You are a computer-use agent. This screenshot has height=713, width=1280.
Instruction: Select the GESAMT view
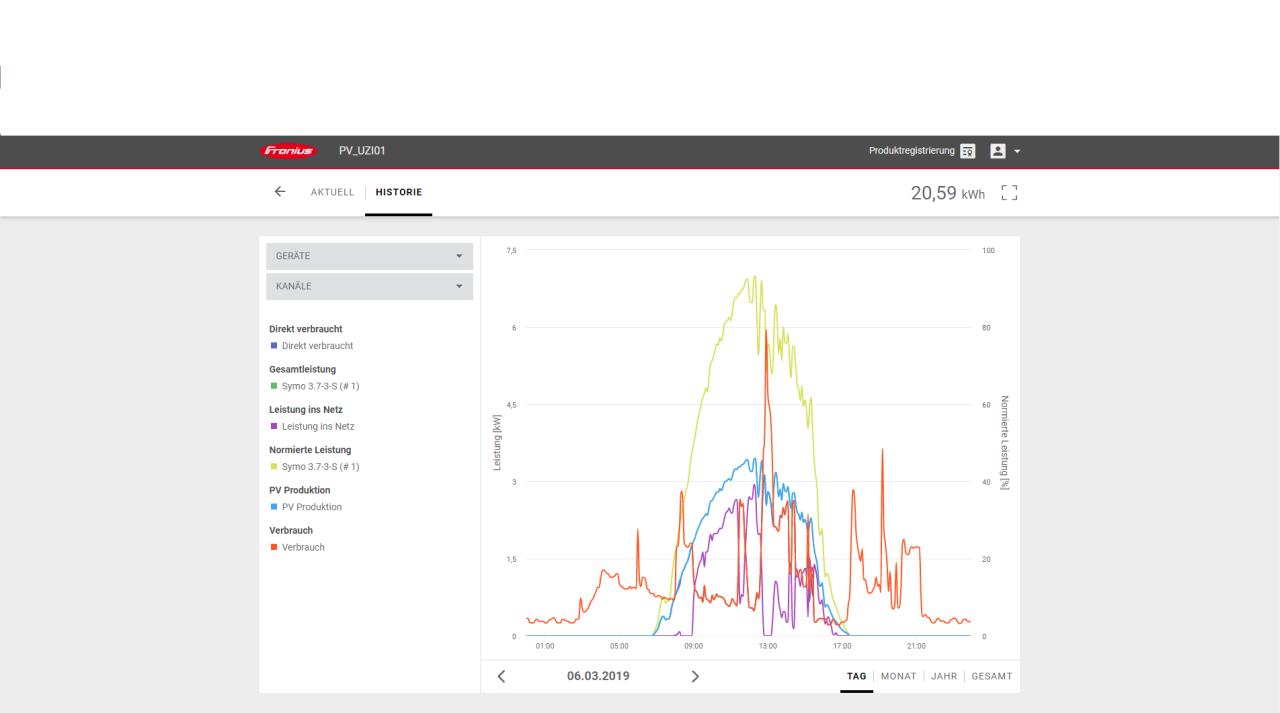click(992, 677)
